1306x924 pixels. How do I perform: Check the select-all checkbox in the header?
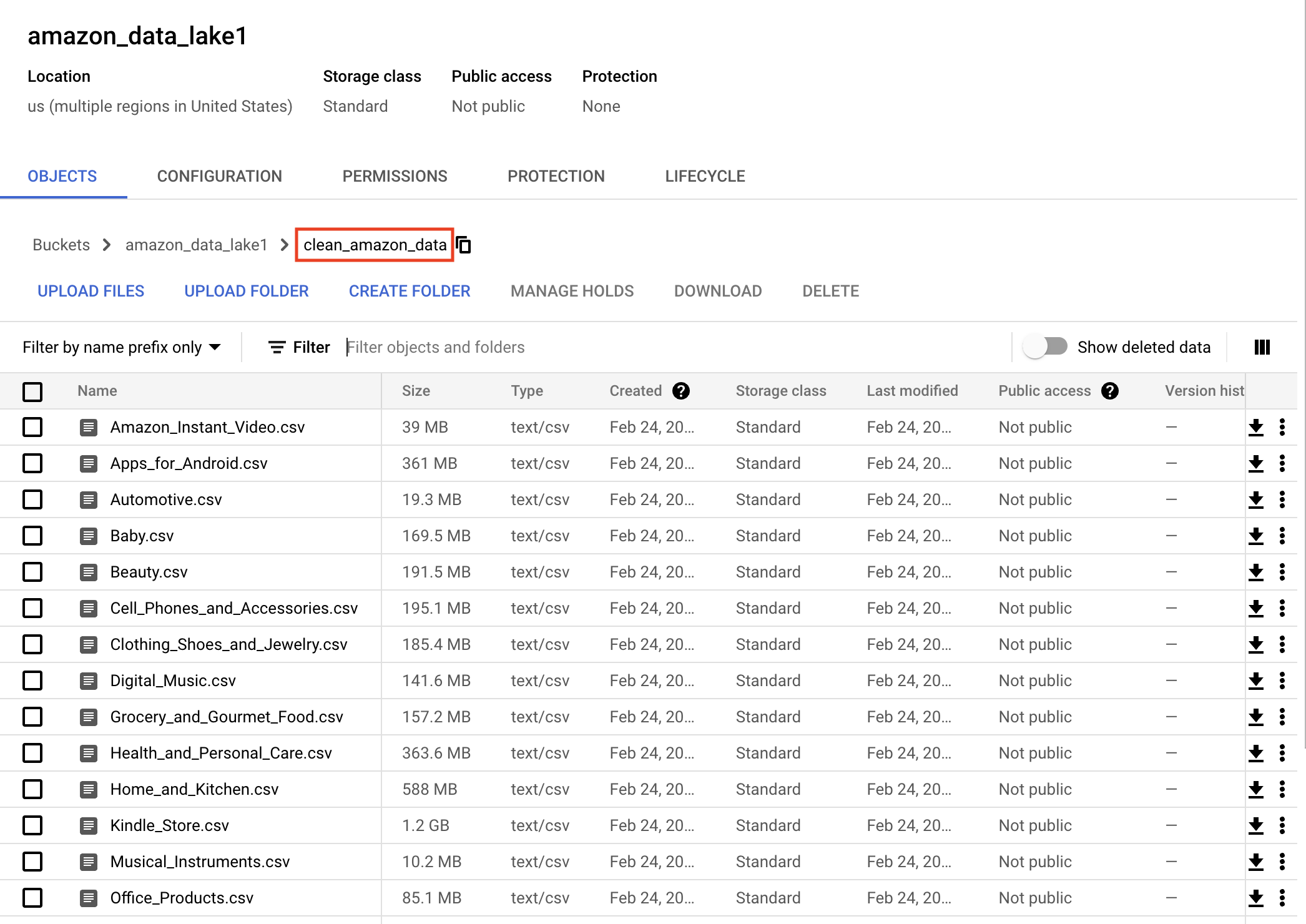[x=32, y=391]
